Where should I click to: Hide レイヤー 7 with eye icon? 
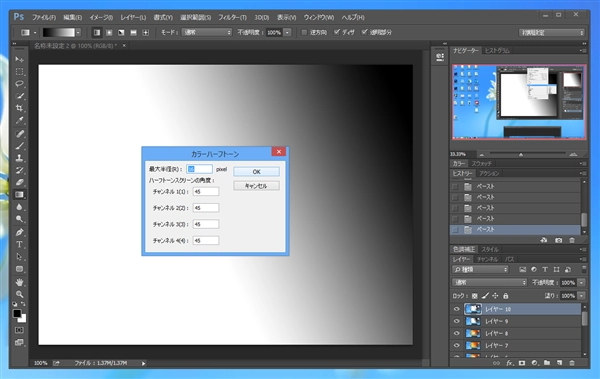[456, 346]
